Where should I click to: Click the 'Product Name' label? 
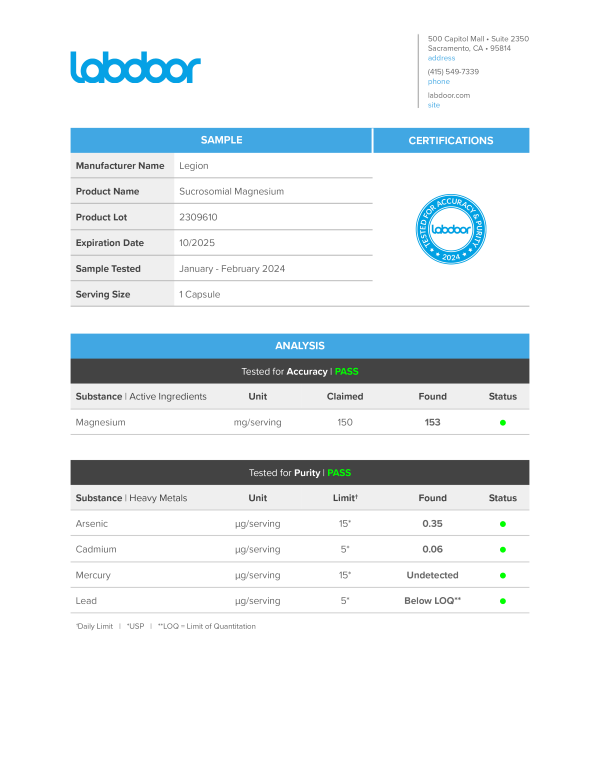click(107, 192)
